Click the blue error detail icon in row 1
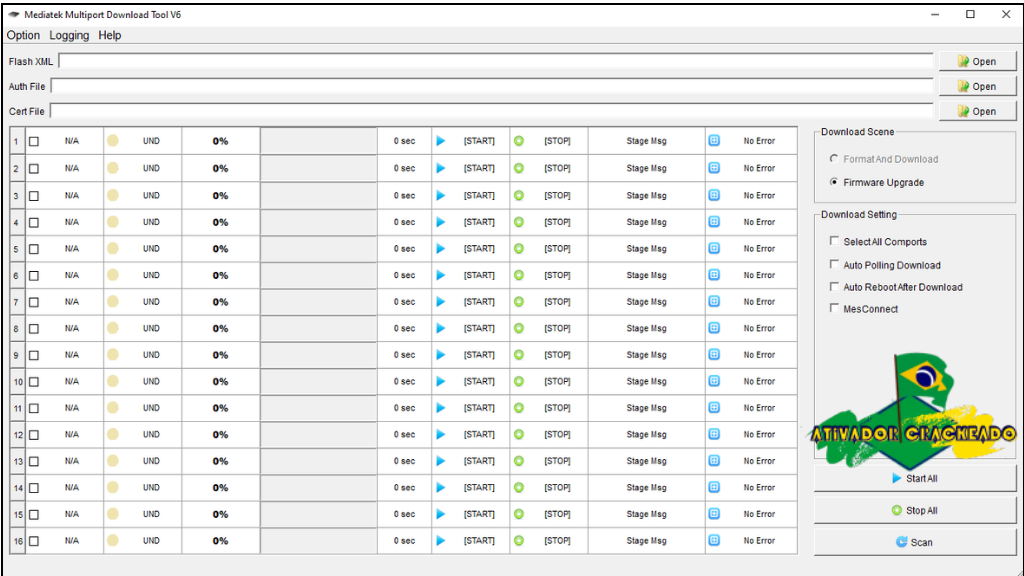This screenshot has height=576, width=1024. coord(714,140)
